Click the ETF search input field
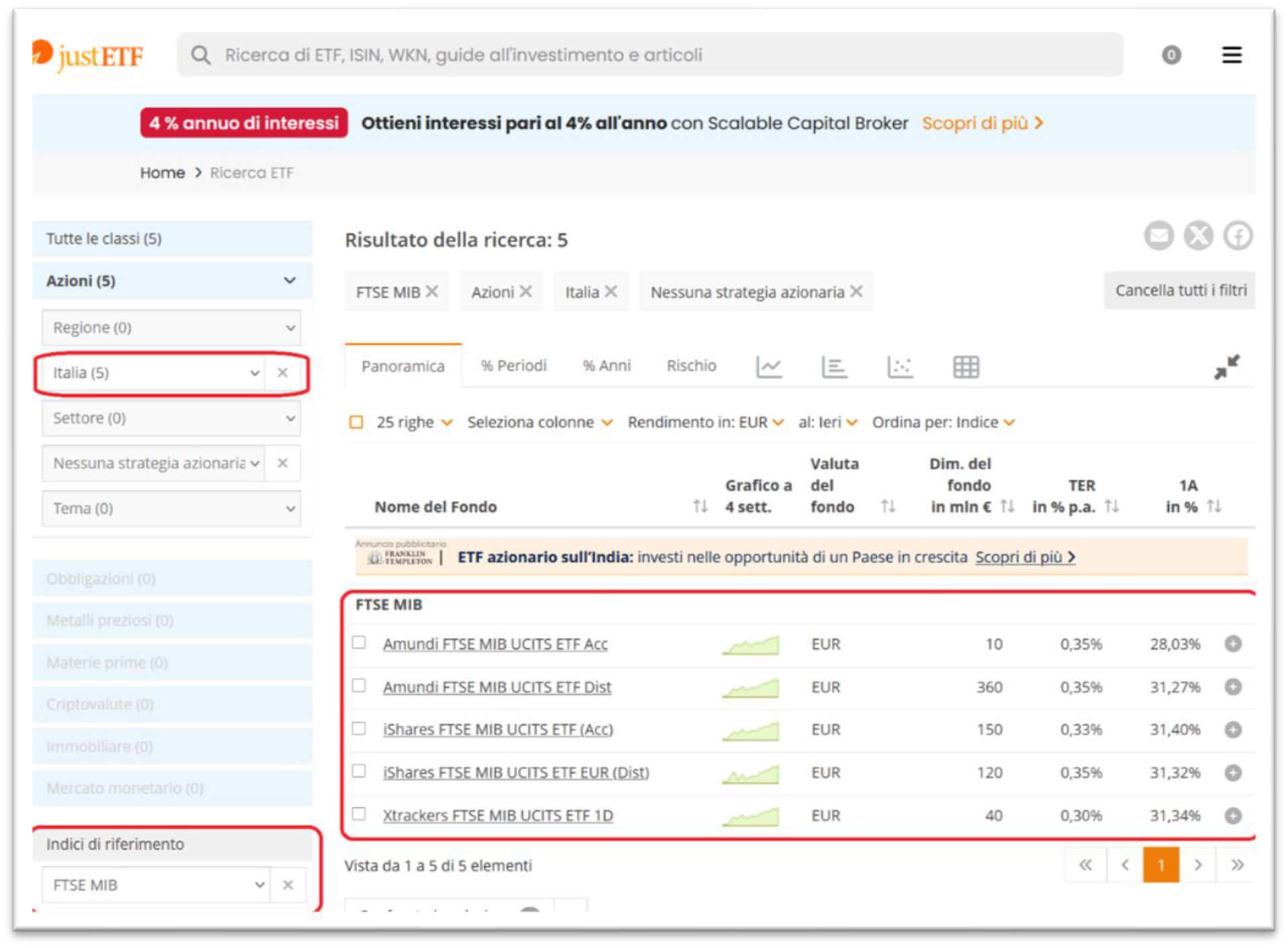Image resolution: width=1288 pixels, height=948 pixels. pyautogui.click(x=649, y=55)
